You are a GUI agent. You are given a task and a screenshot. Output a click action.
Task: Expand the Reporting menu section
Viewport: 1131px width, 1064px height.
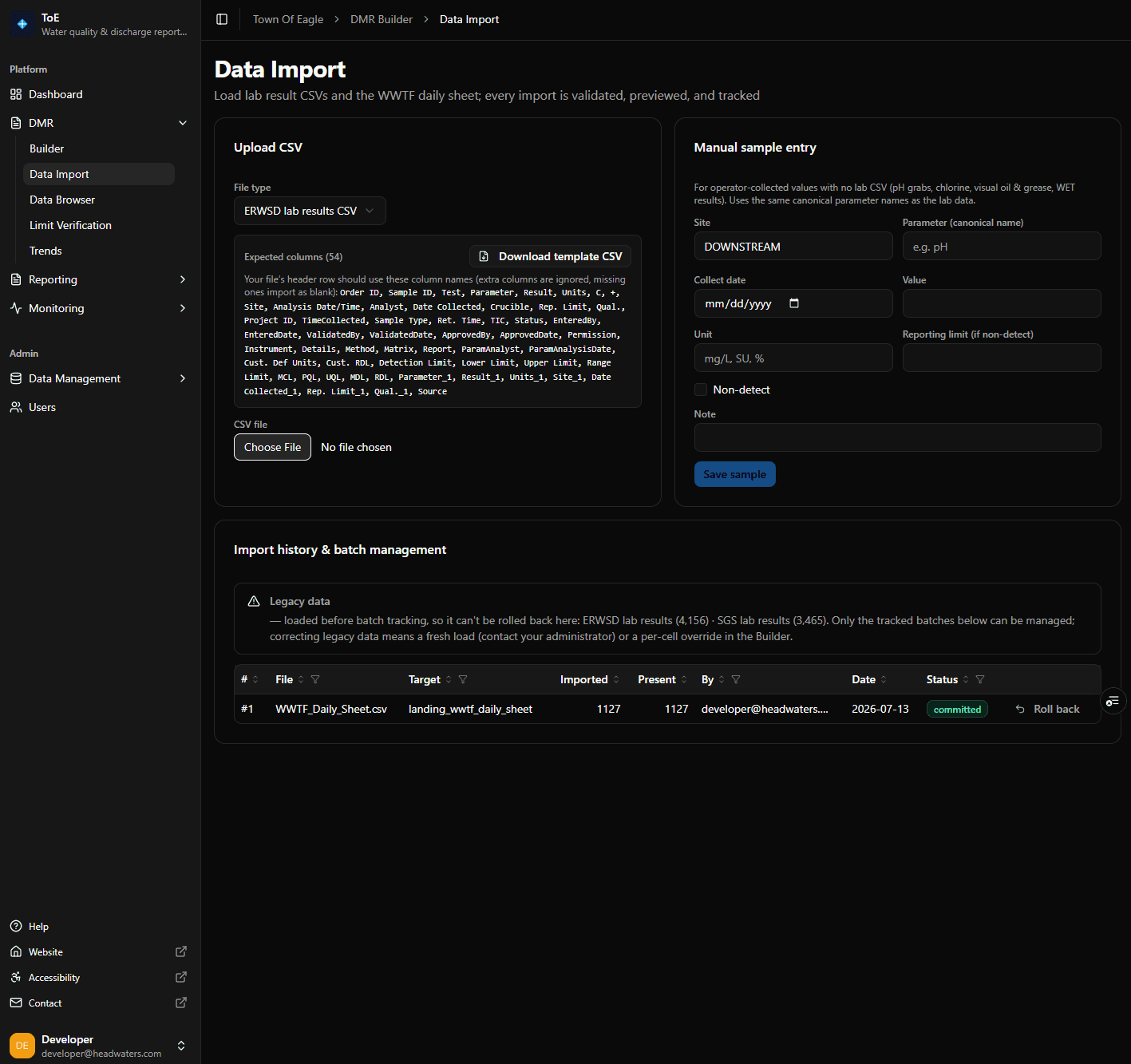pyautogui.click(x=183, y=279)
